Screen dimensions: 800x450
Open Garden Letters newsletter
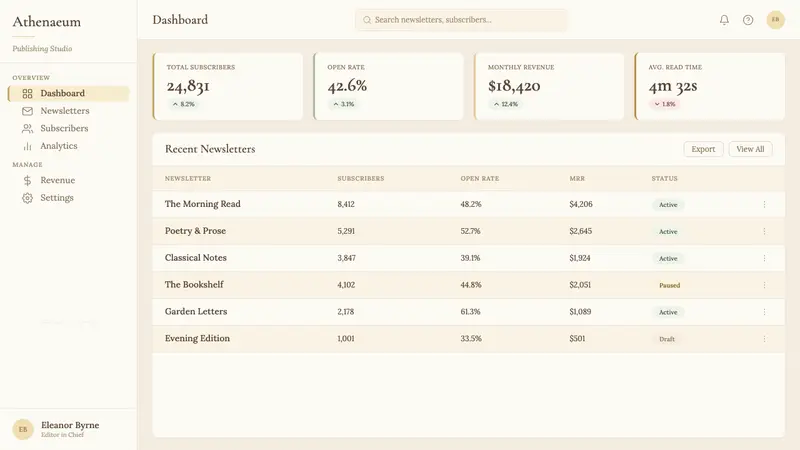pos(196,312)
